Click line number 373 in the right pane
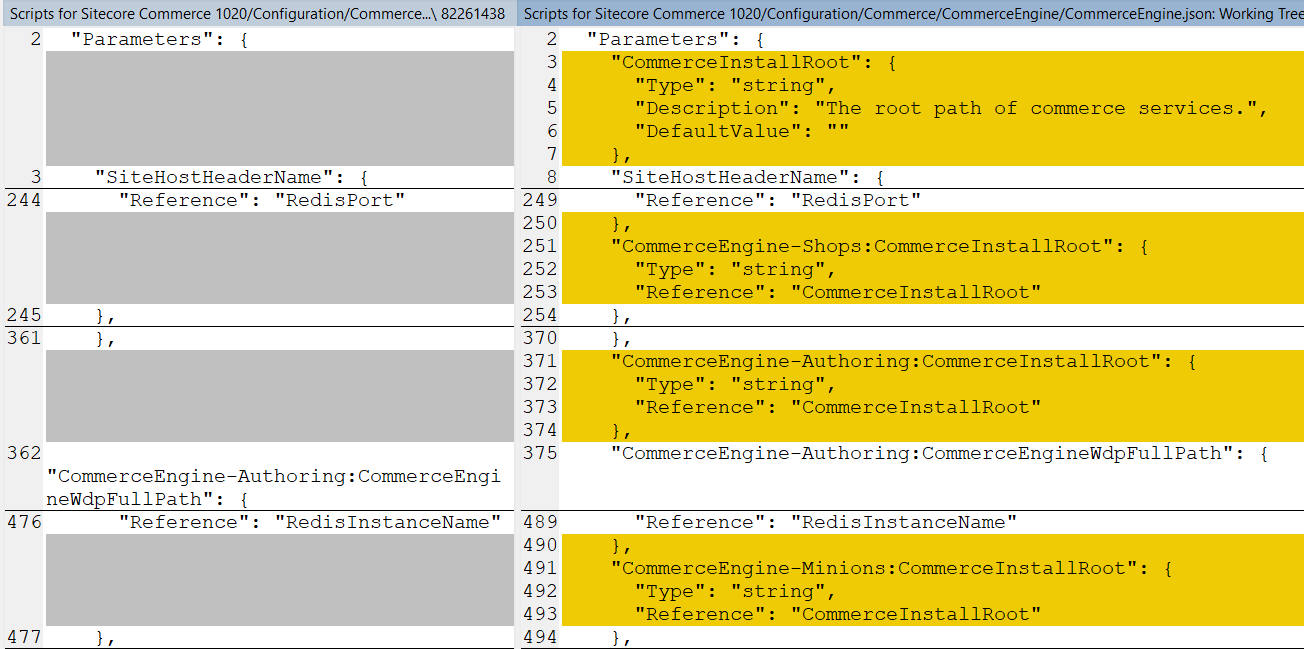1304x649 pixels. point(540,407)
